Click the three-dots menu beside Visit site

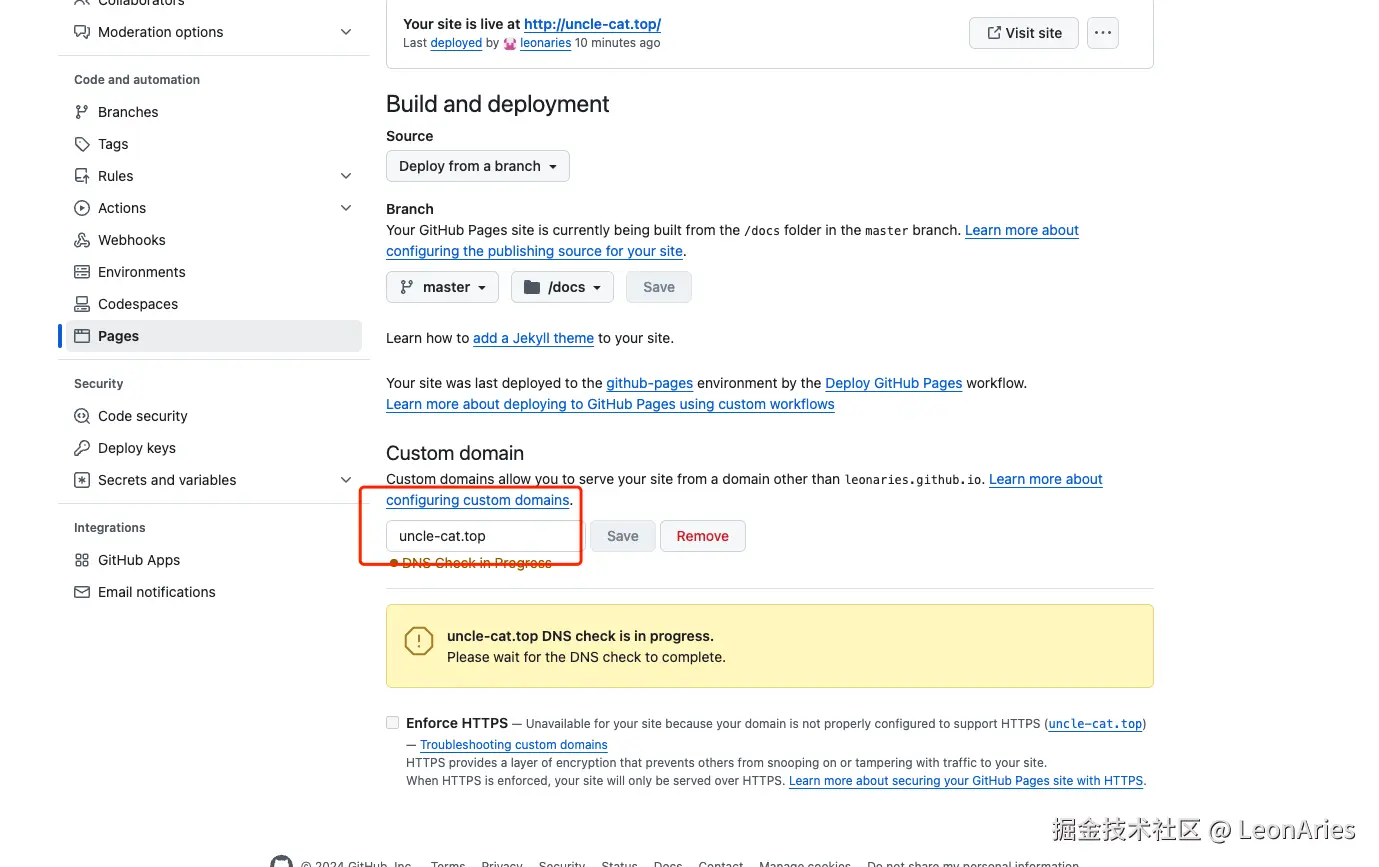1102,33
